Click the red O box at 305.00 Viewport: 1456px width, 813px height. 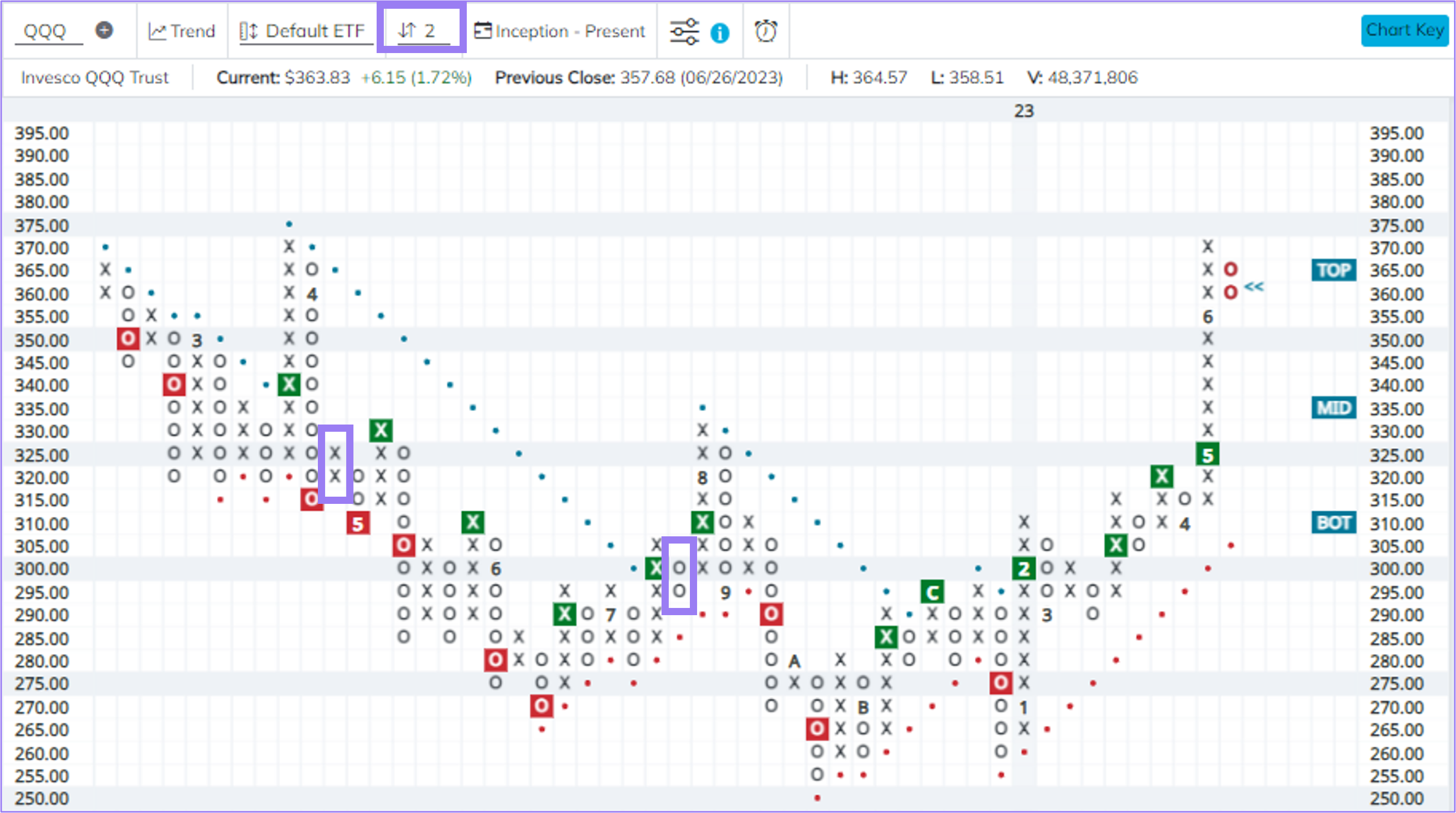(x=403, y=545)
